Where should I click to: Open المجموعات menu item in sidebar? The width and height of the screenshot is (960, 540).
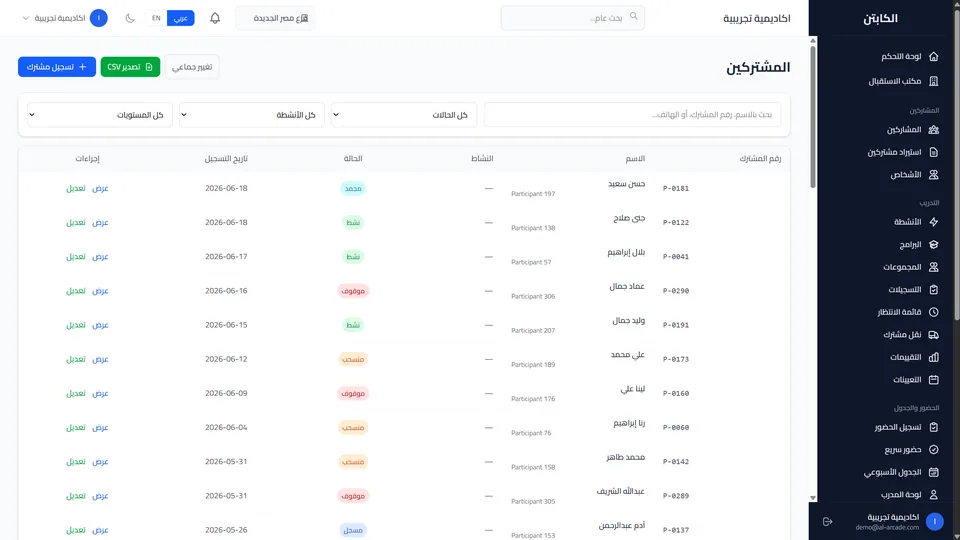pyautogui.click(x=902, y=267)
